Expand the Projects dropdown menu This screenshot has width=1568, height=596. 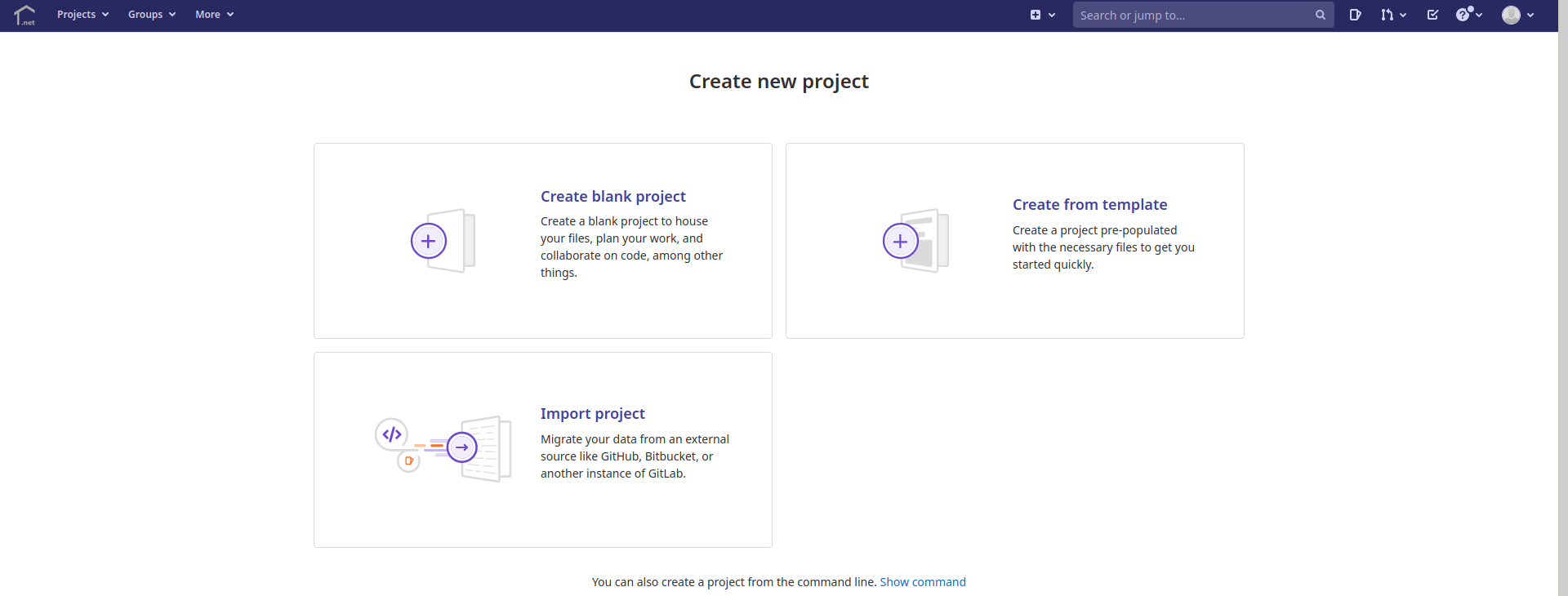pos(82,15)
